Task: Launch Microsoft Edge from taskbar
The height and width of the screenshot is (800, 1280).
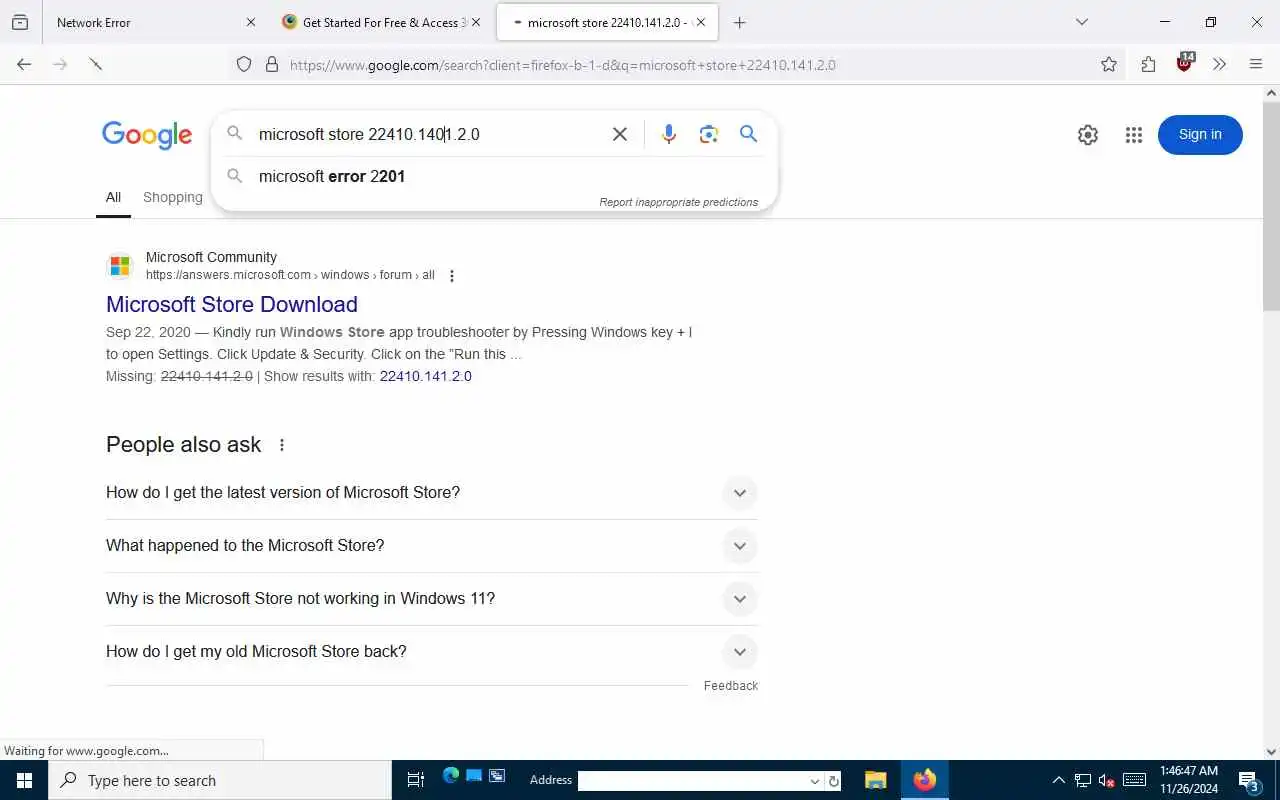Action: pos(451,776)
